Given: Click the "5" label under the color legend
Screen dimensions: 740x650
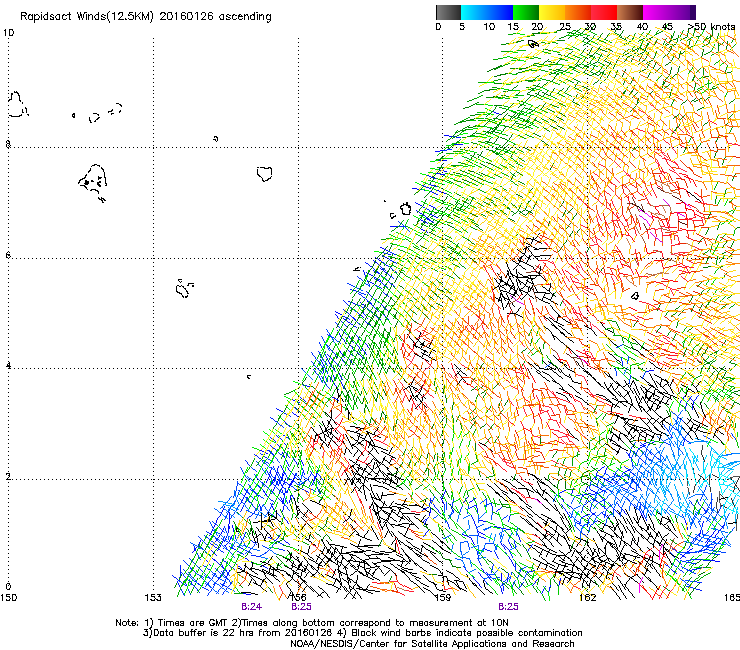Looking at the screenshot, I should [462, 26].
